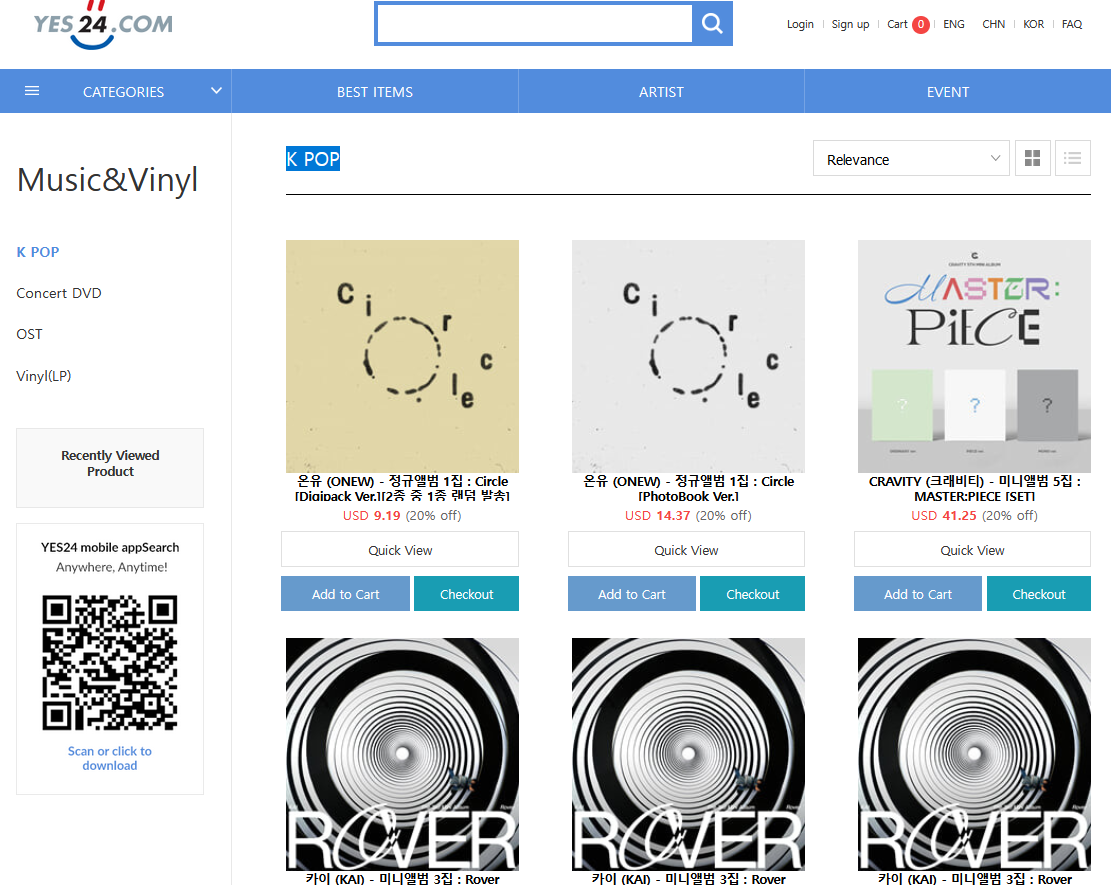Viewport: 1111px width, 885px height.
Task: Add ONEW Circle Digipack to cart
Action: pos(345,594)
